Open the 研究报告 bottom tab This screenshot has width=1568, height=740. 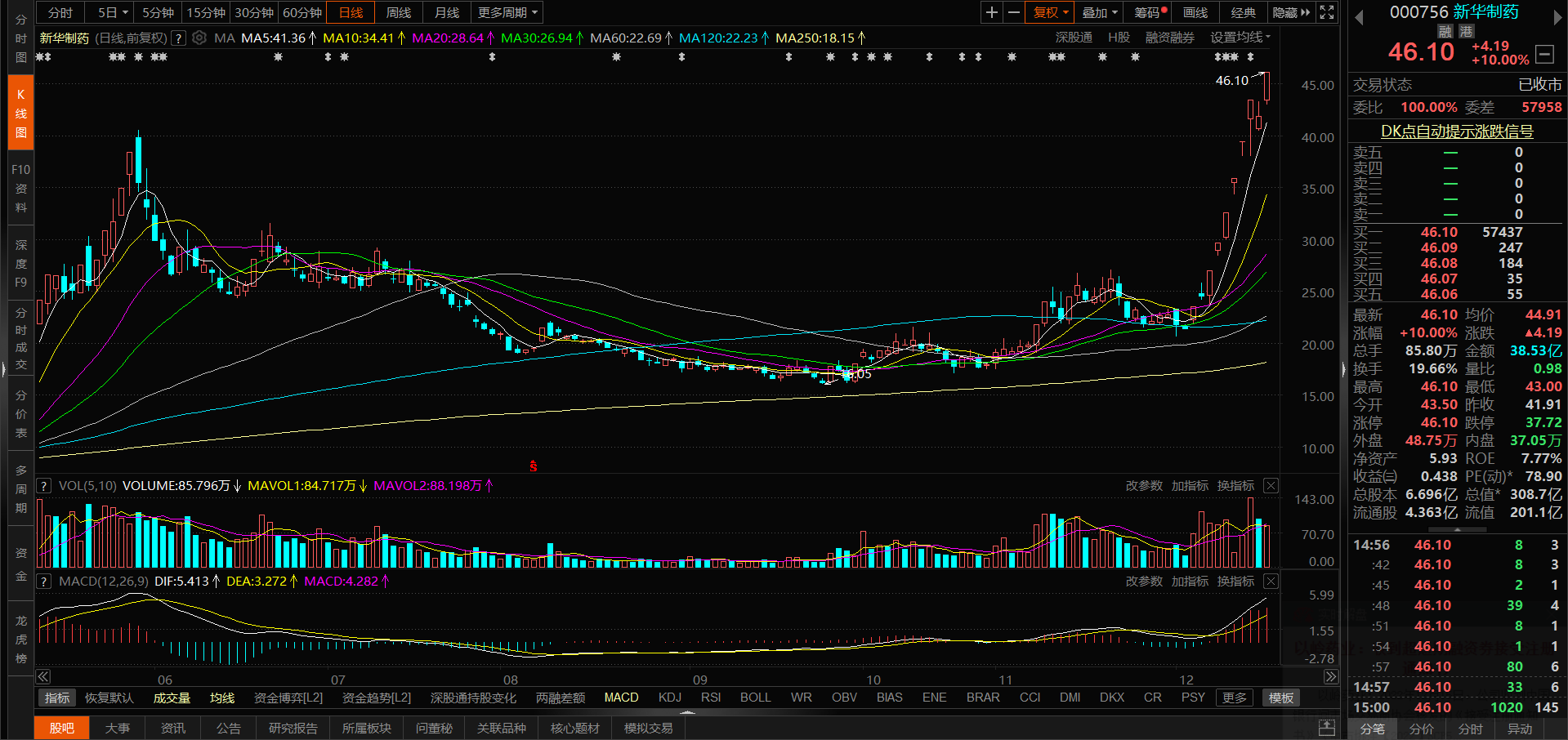click(293, 728)
